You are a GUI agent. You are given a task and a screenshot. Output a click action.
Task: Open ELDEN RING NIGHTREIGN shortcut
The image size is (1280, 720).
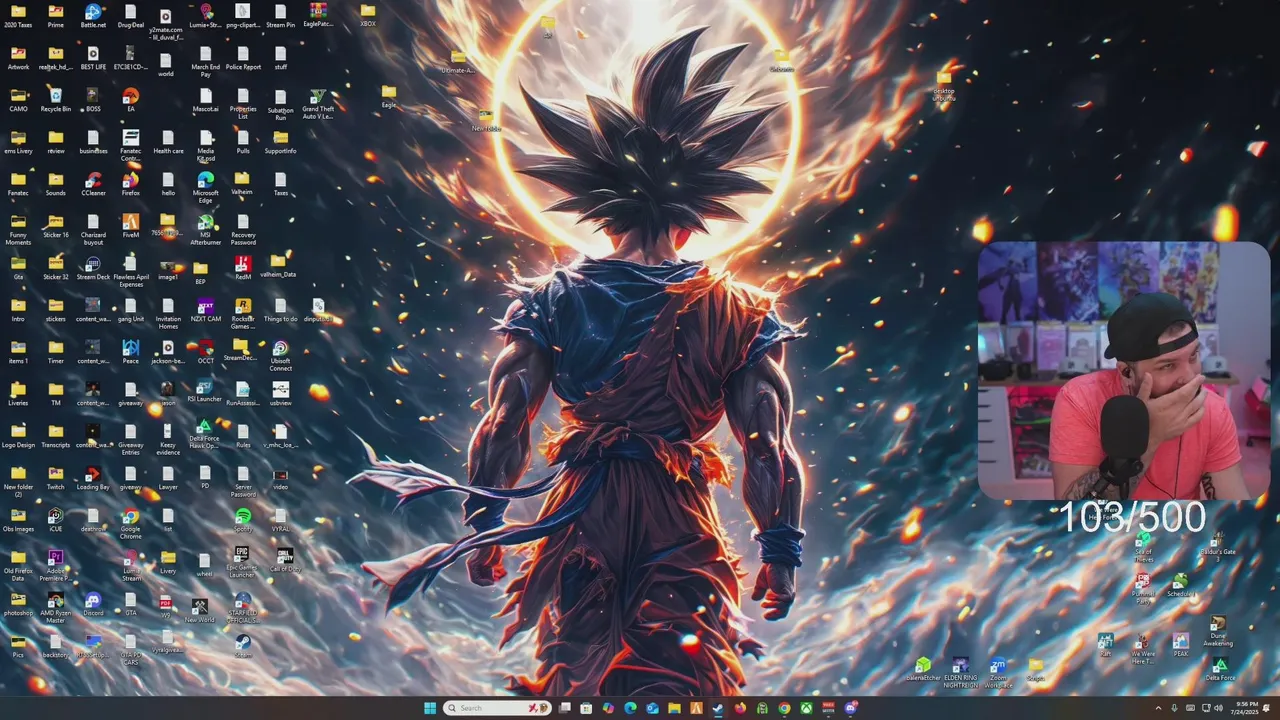pyautogui.click(x=960, y=672)
